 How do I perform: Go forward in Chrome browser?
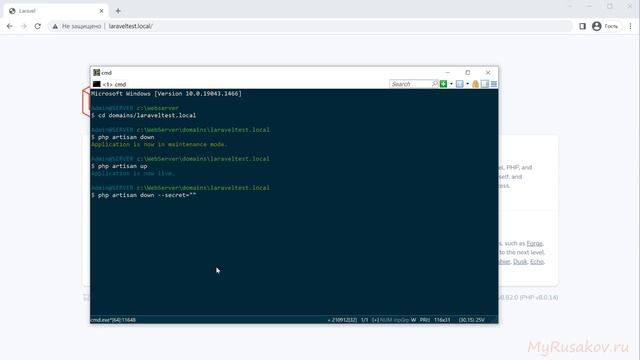pyautogui.click(x=24, y=26)
